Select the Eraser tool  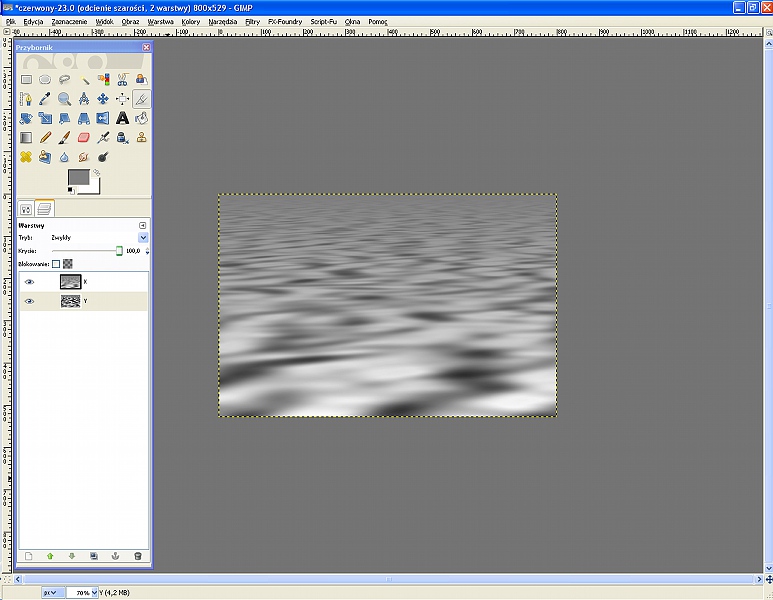(83, 138)
